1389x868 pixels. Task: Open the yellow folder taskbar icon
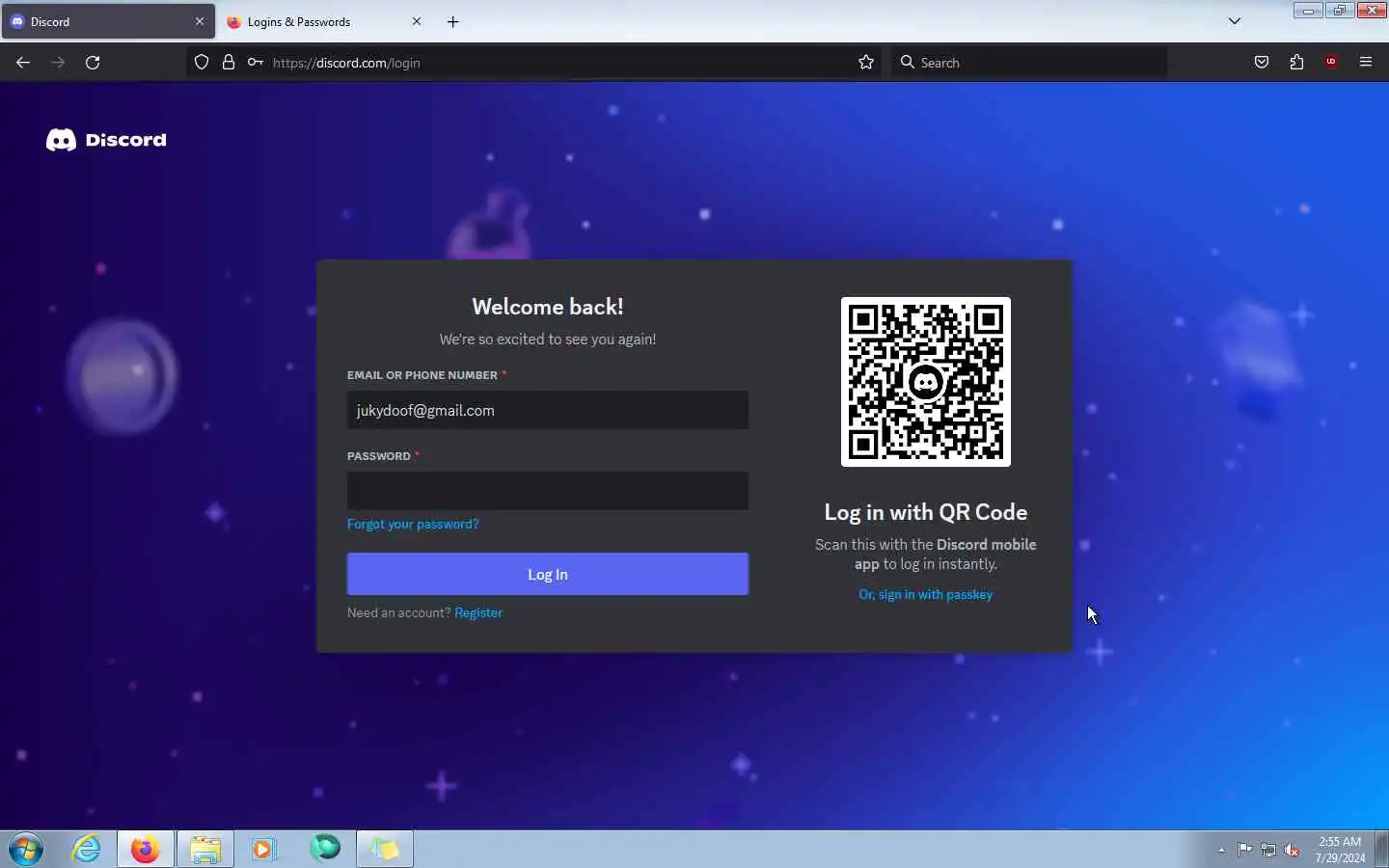(x=385, y=850)
